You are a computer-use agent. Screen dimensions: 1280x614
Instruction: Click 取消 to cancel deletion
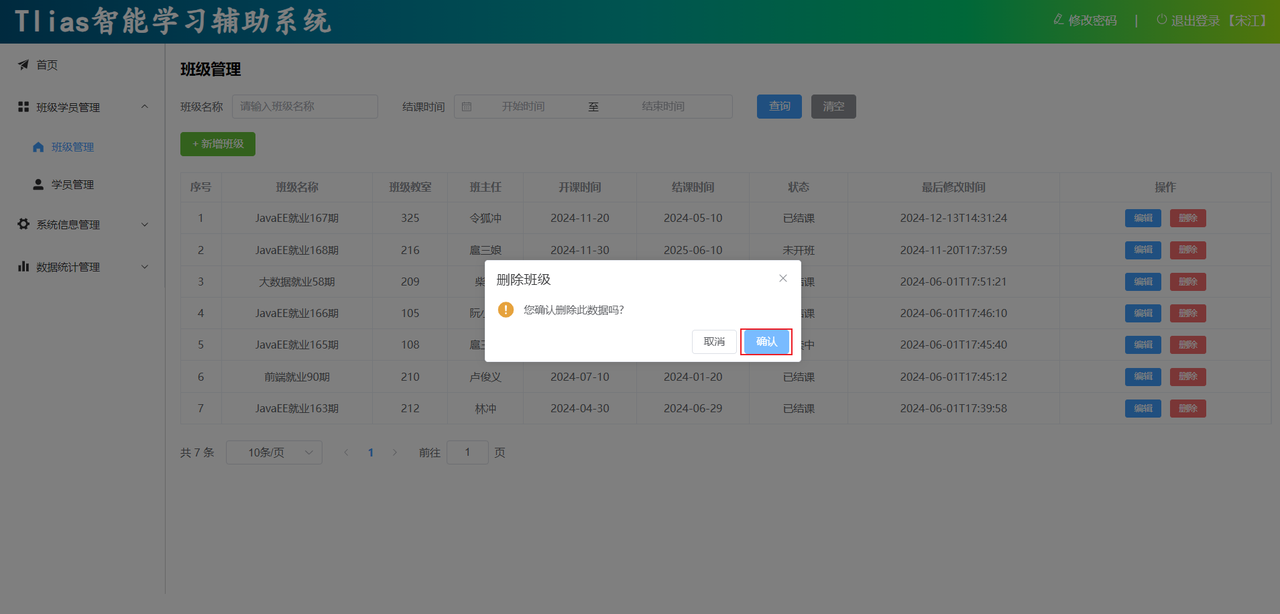(714, 342)
